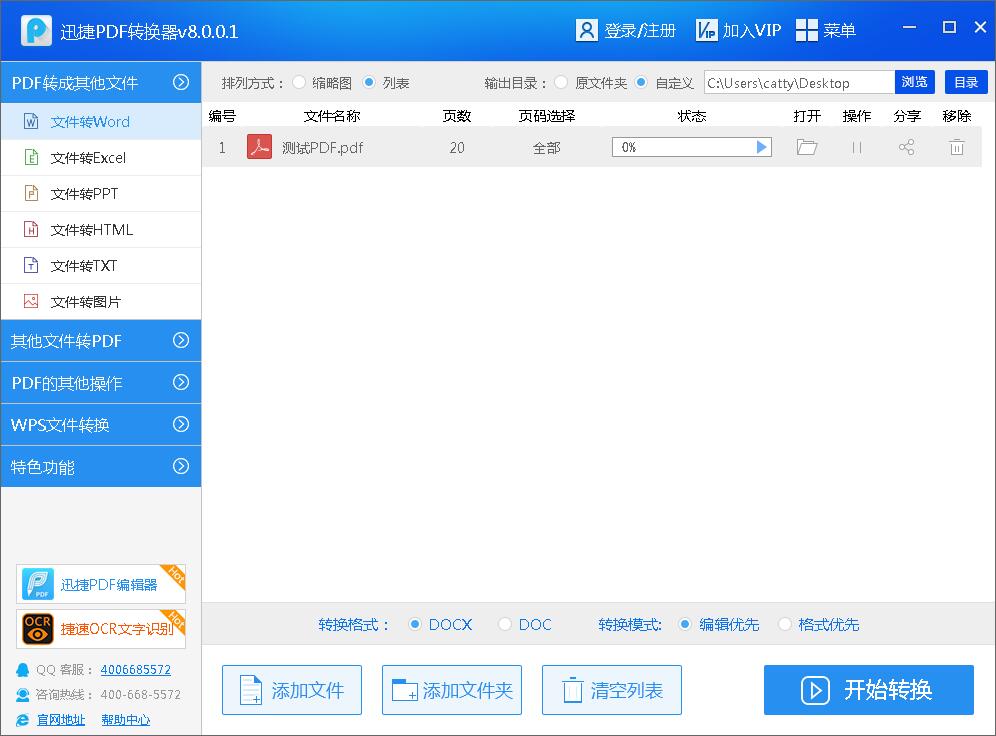Screen dimensions: 996x736
Task: Click the 状态 column header
Action: tap(692, 116)
